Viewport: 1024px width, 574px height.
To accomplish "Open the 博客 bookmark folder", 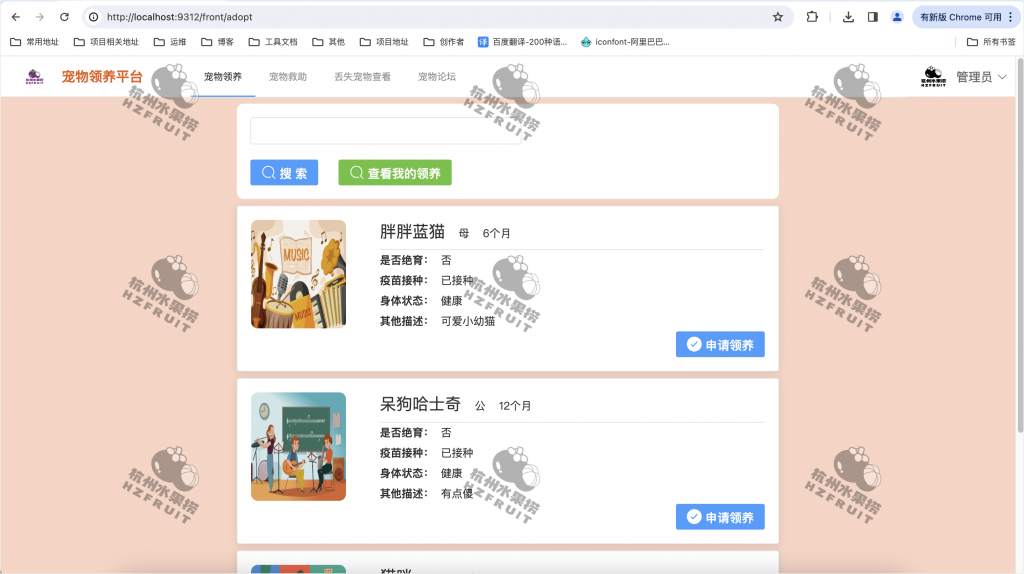I will [217, 42].
